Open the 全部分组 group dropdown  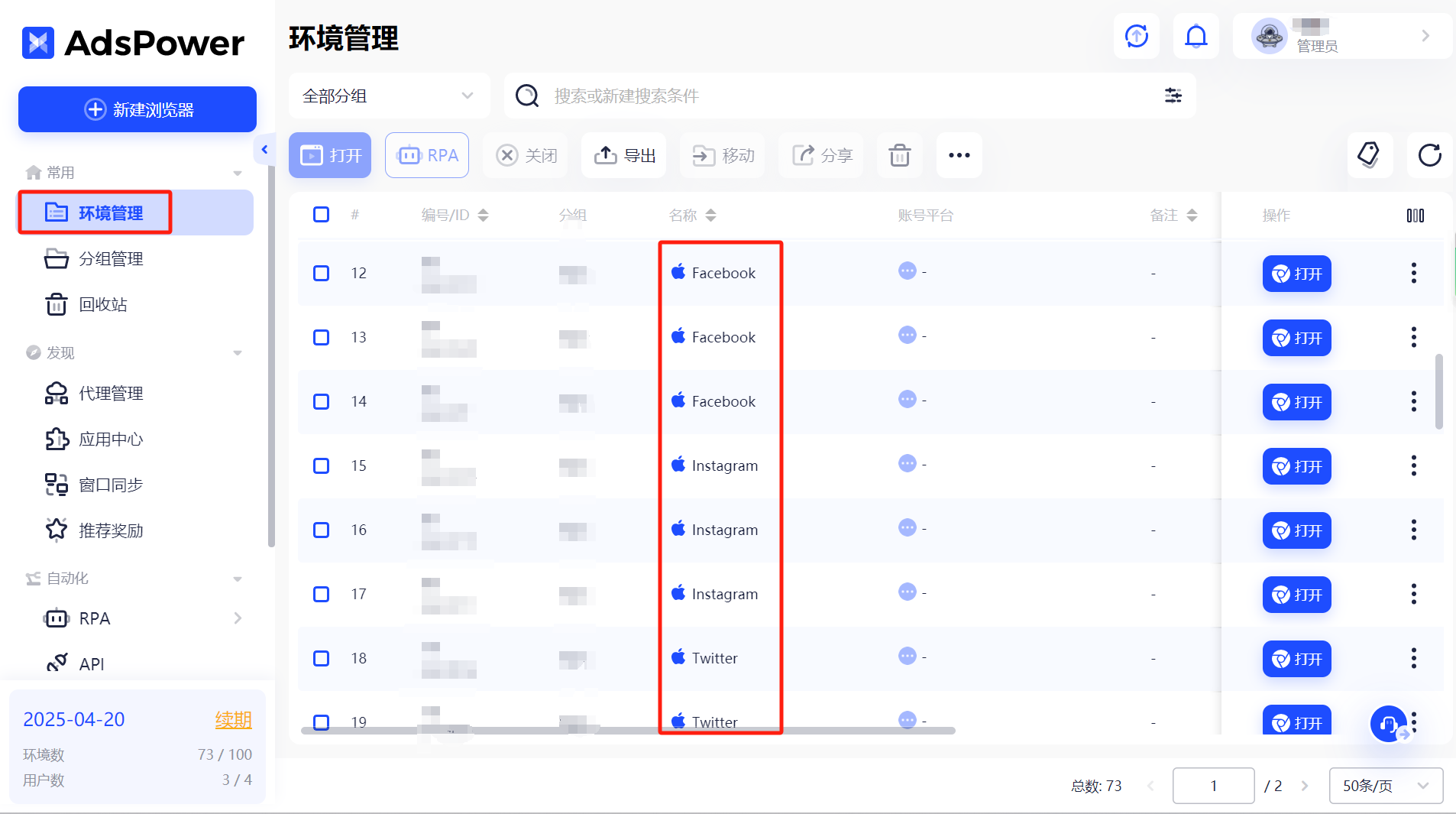[389, 96]
